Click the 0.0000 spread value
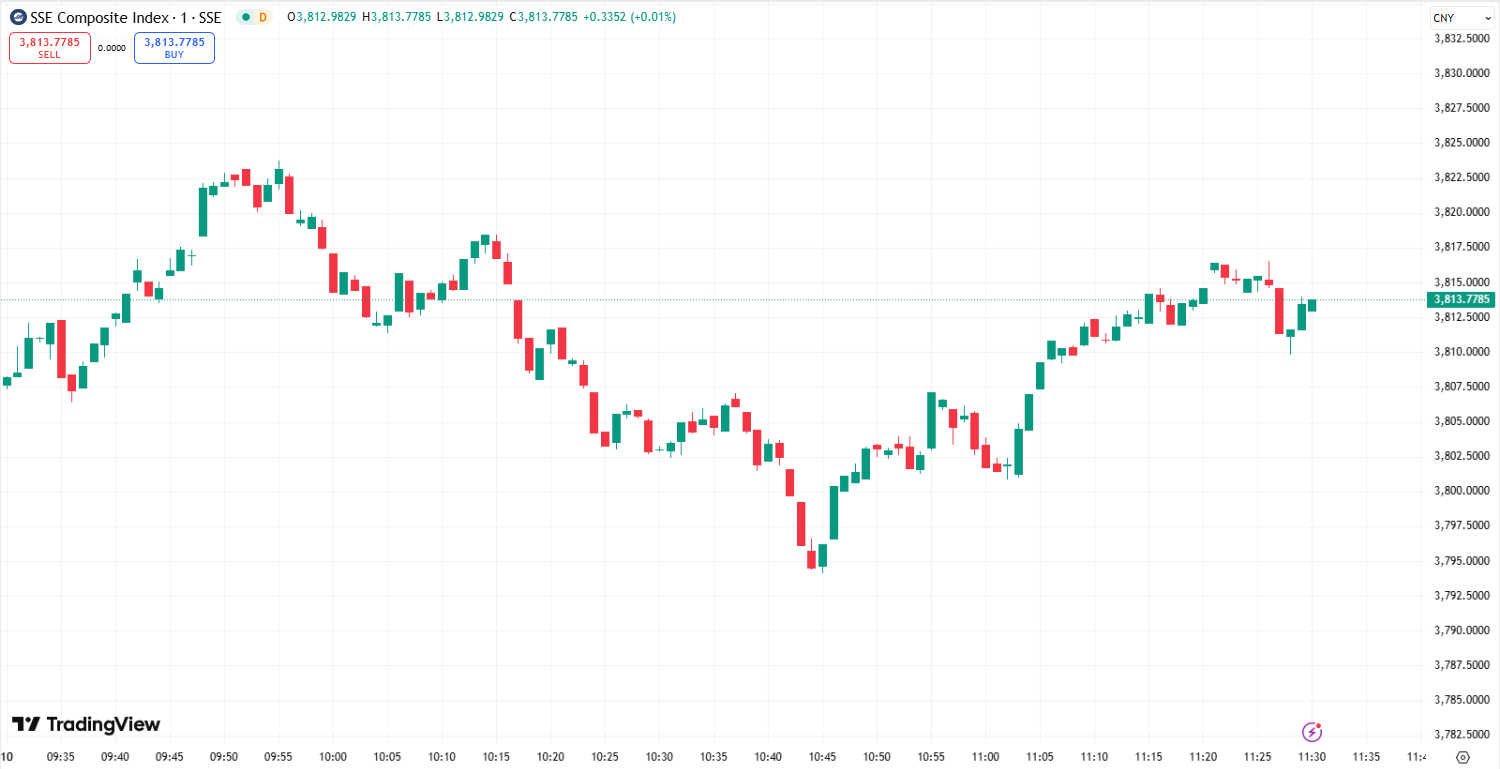1500x769 pixels. coord(112,47)
